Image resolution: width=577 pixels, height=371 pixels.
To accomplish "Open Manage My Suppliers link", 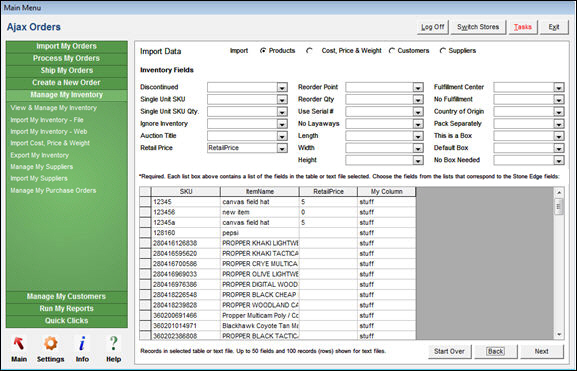I will [42, 167].
